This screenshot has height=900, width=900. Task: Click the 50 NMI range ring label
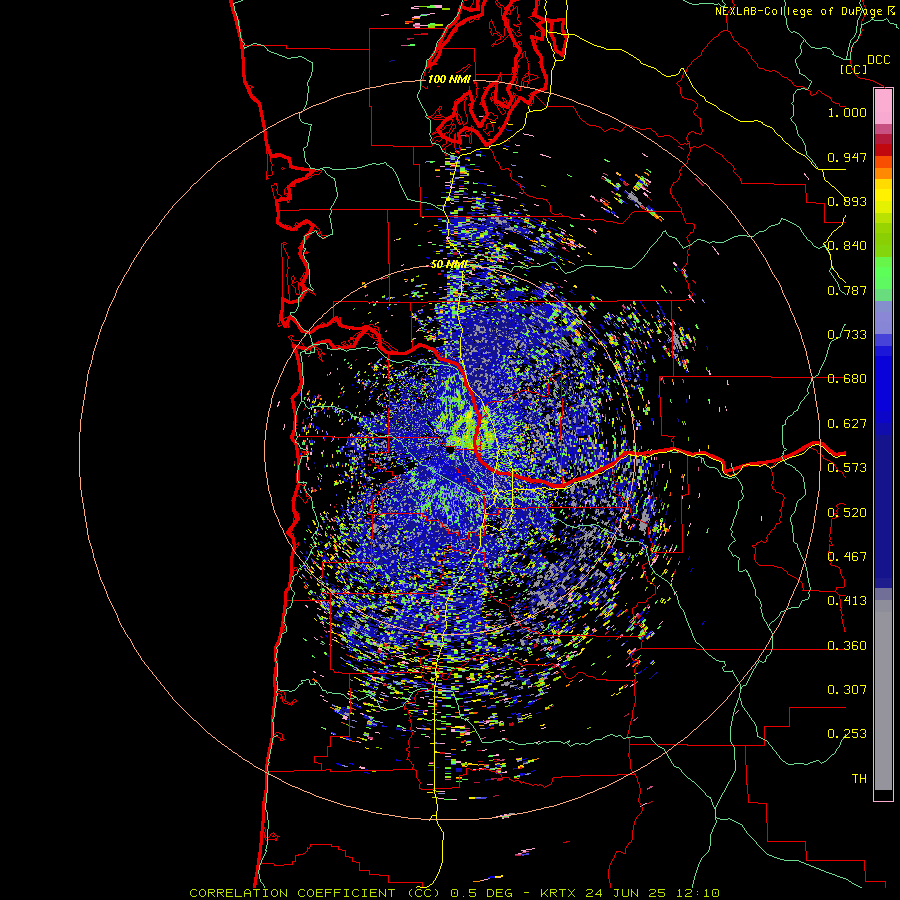(449, 265)
